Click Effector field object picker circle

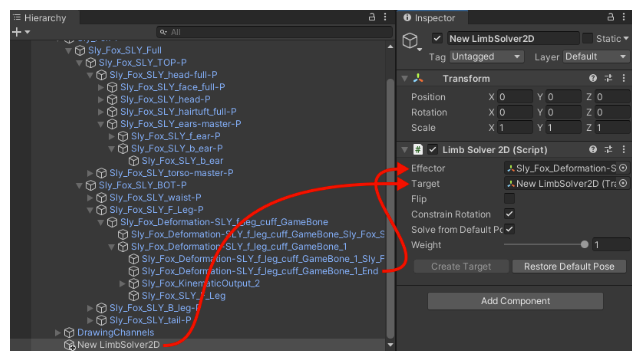coord(623,168)
